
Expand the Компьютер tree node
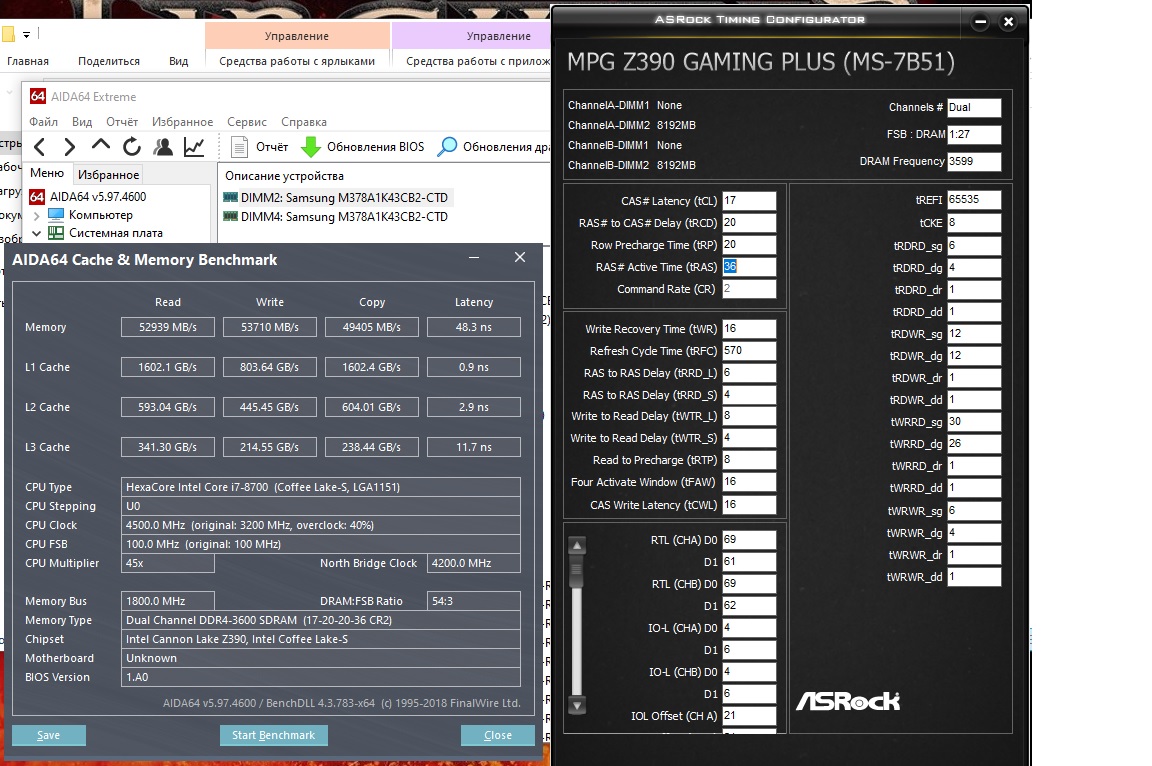tap(37, 216)
